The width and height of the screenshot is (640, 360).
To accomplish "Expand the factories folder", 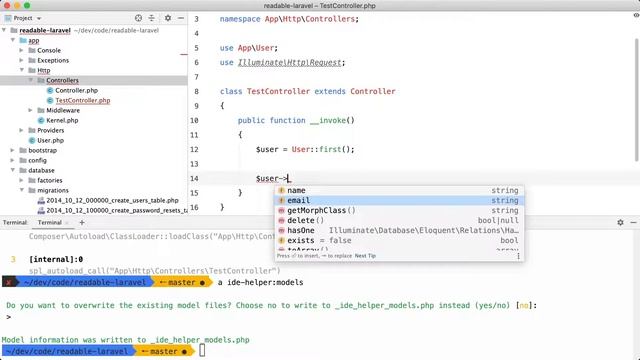I will [22, 180].
